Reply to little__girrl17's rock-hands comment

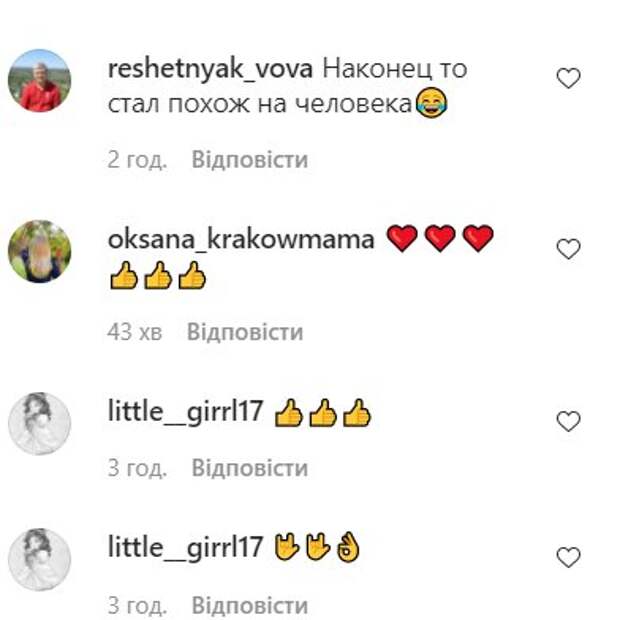coord(250,605)
